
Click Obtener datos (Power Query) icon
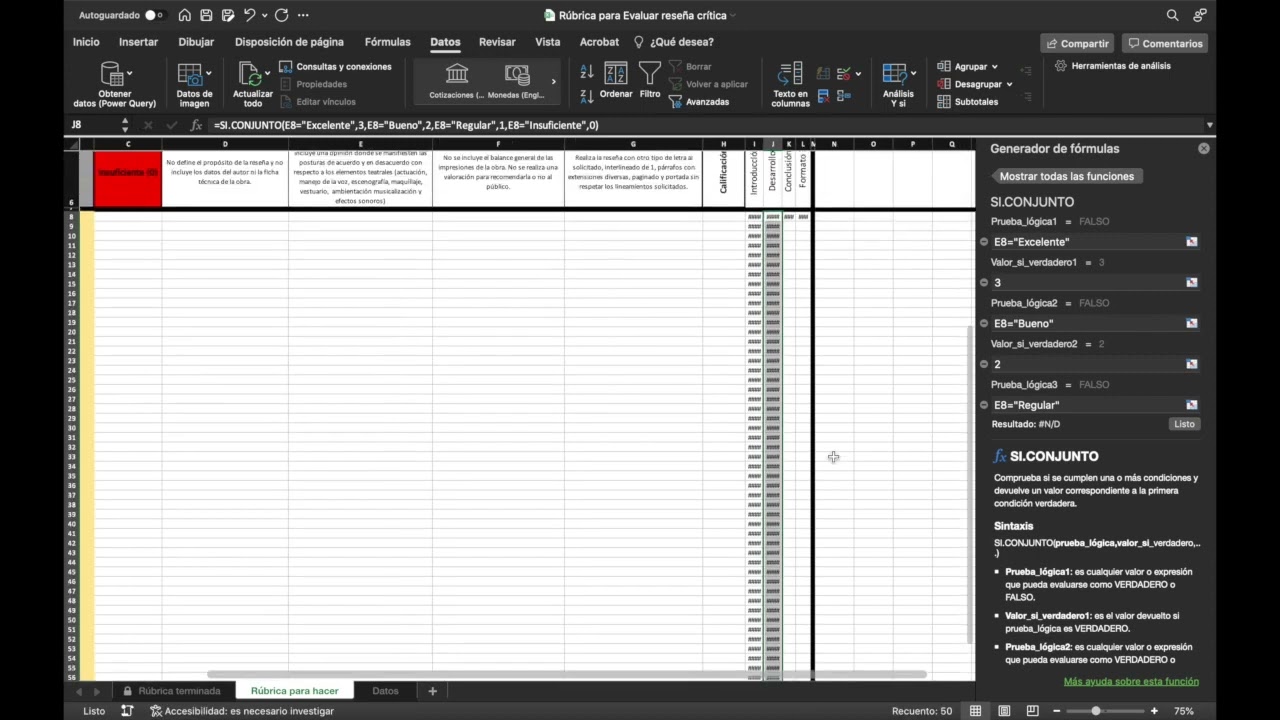pyautogui.click(x=111, y=75)
